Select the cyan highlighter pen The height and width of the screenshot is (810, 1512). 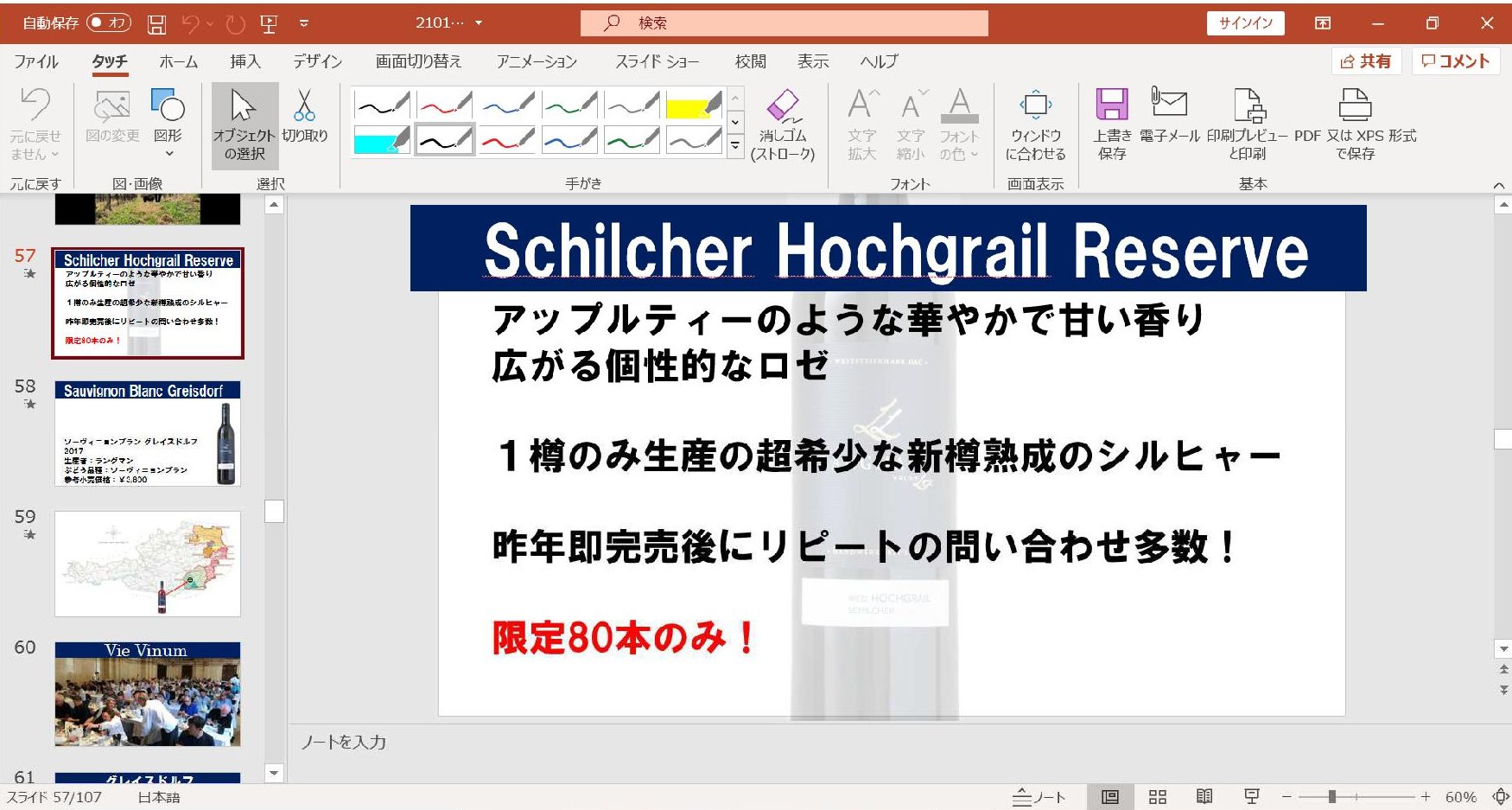tap(383, 139)
